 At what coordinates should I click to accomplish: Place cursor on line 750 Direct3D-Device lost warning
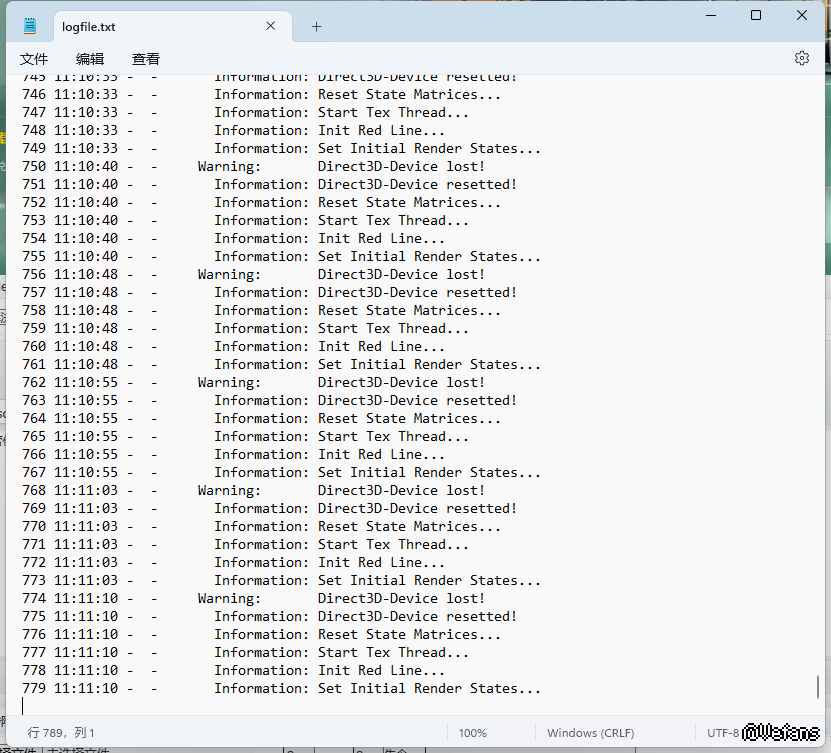(400, 167)
